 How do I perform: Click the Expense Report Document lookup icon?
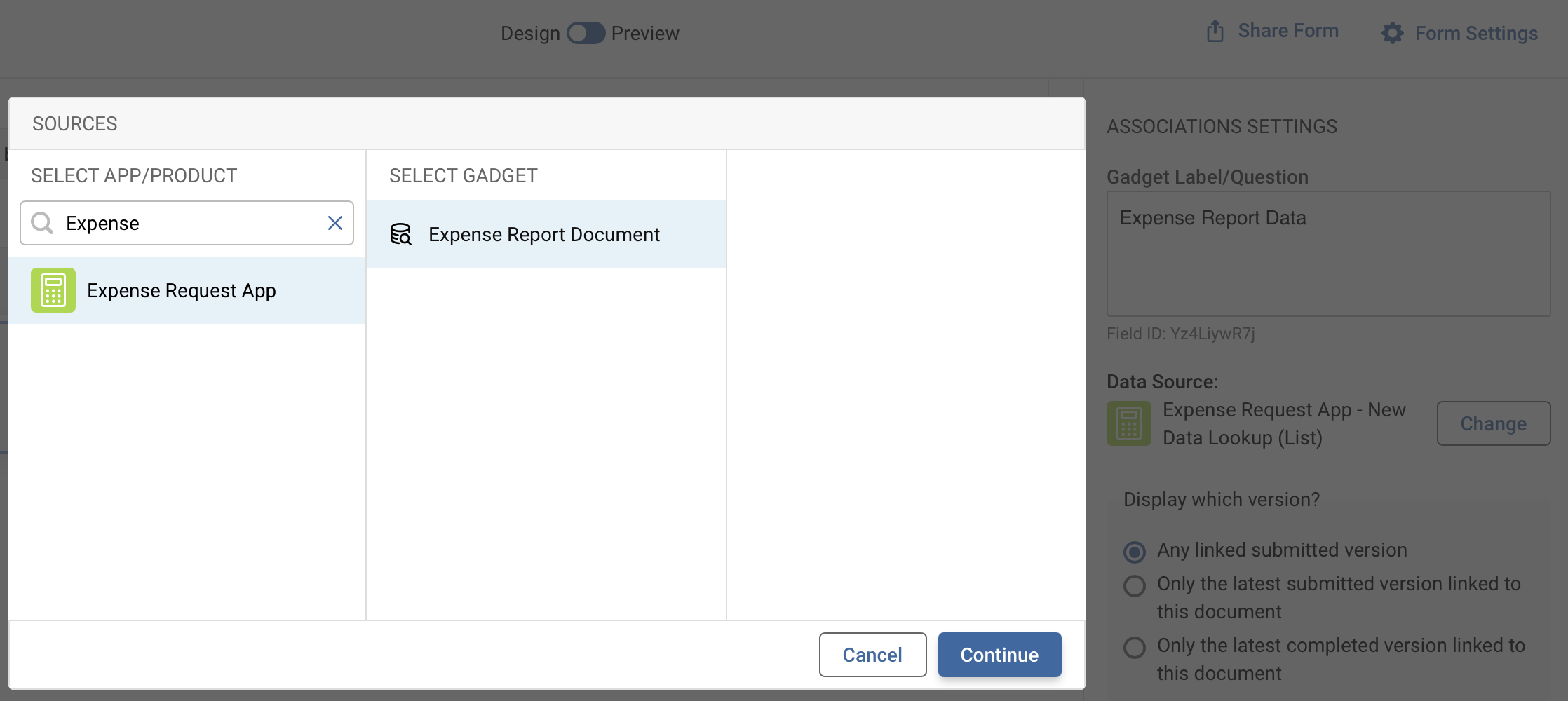click(x=401, y=234)
